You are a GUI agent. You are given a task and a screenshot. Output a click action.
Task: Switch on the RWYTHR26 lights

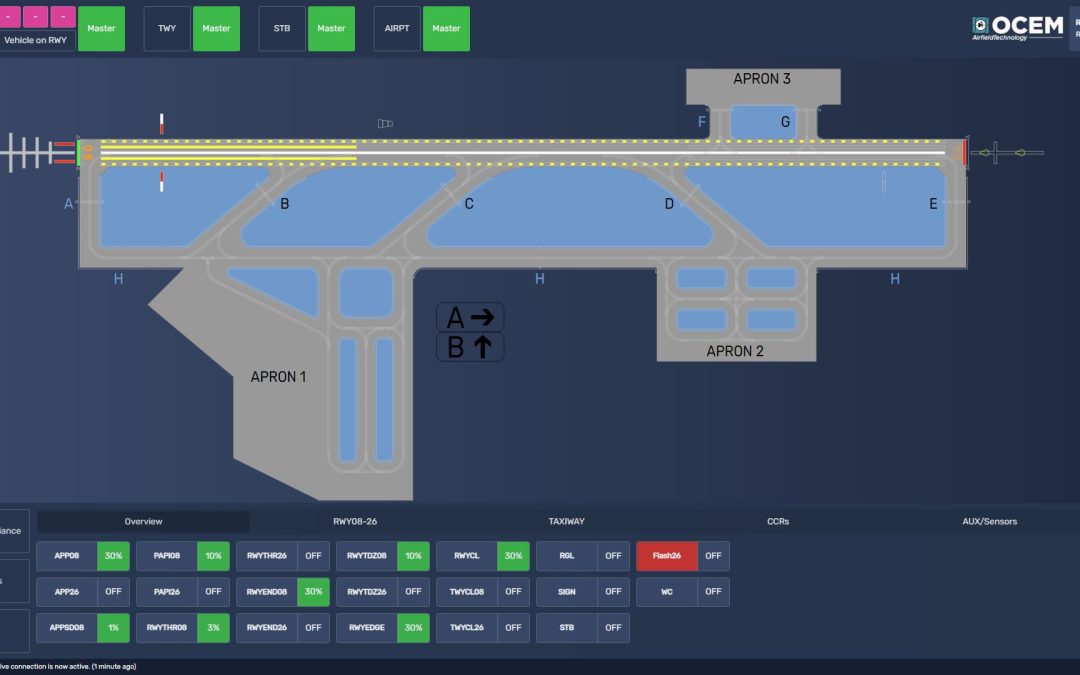pos(283,556)
